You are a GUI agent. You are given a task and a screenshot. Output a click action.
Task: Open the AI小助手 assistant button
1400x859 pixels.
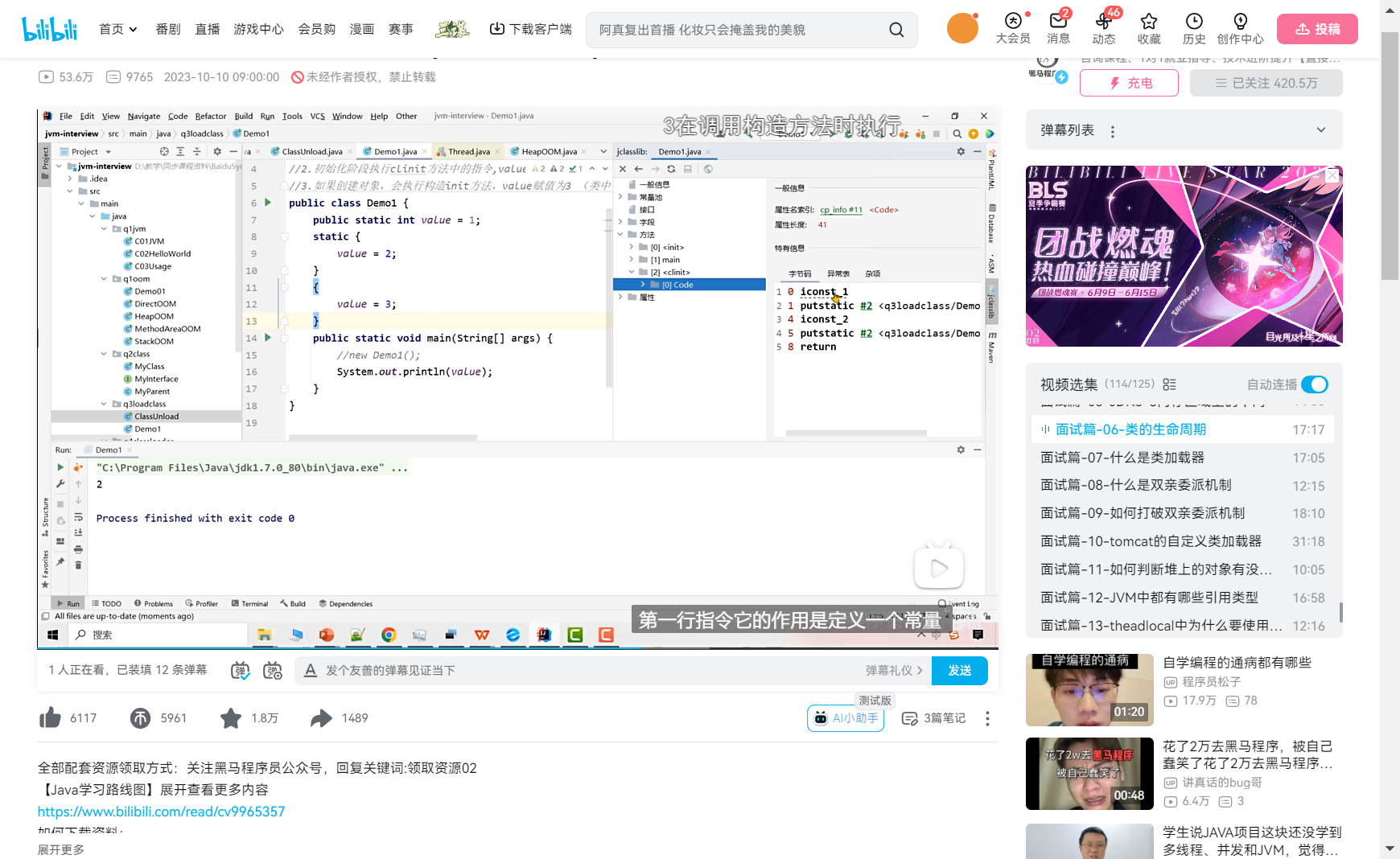point(846,718)
